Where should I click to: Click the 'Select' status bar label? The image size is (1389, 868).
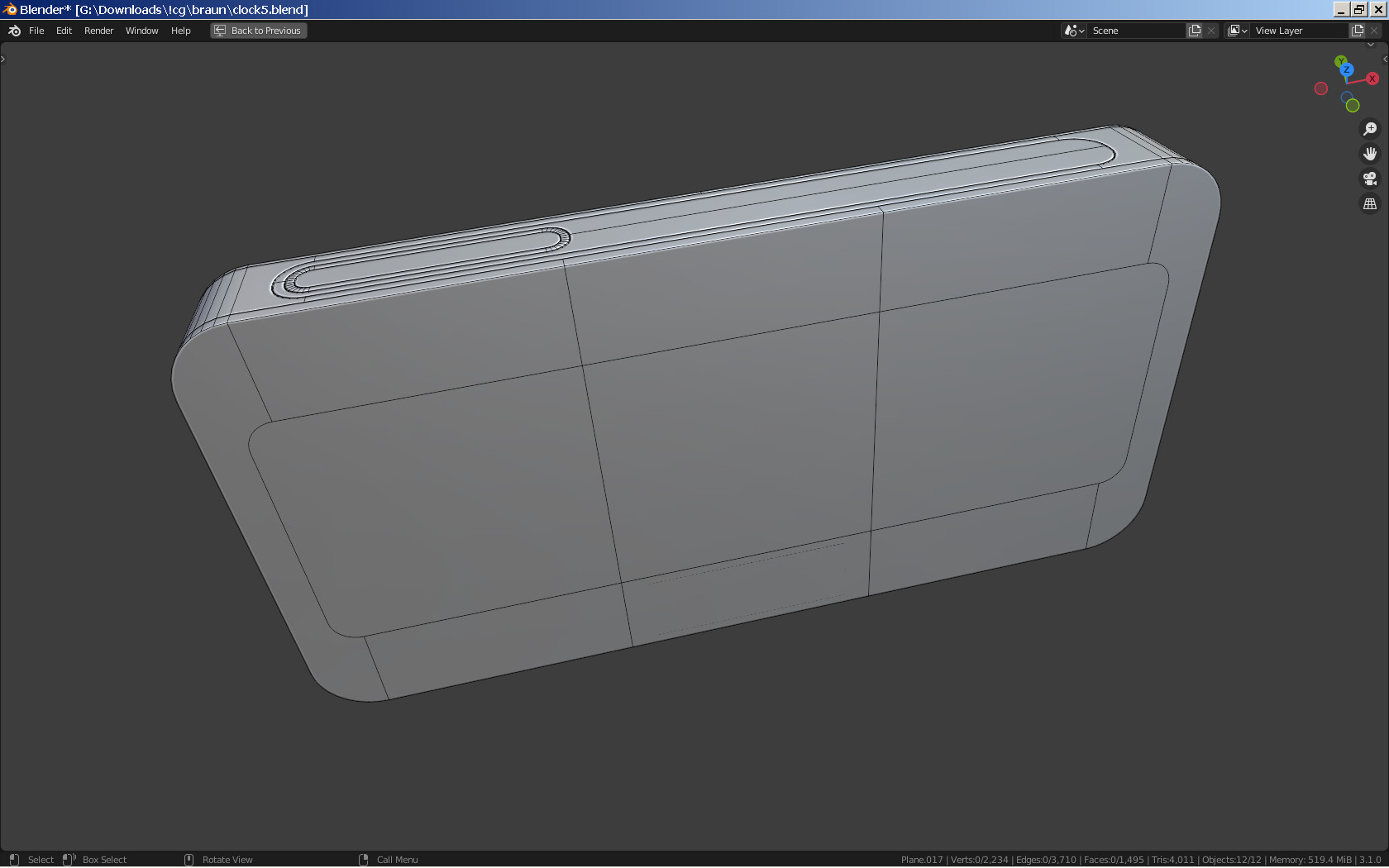pos(41,860)
